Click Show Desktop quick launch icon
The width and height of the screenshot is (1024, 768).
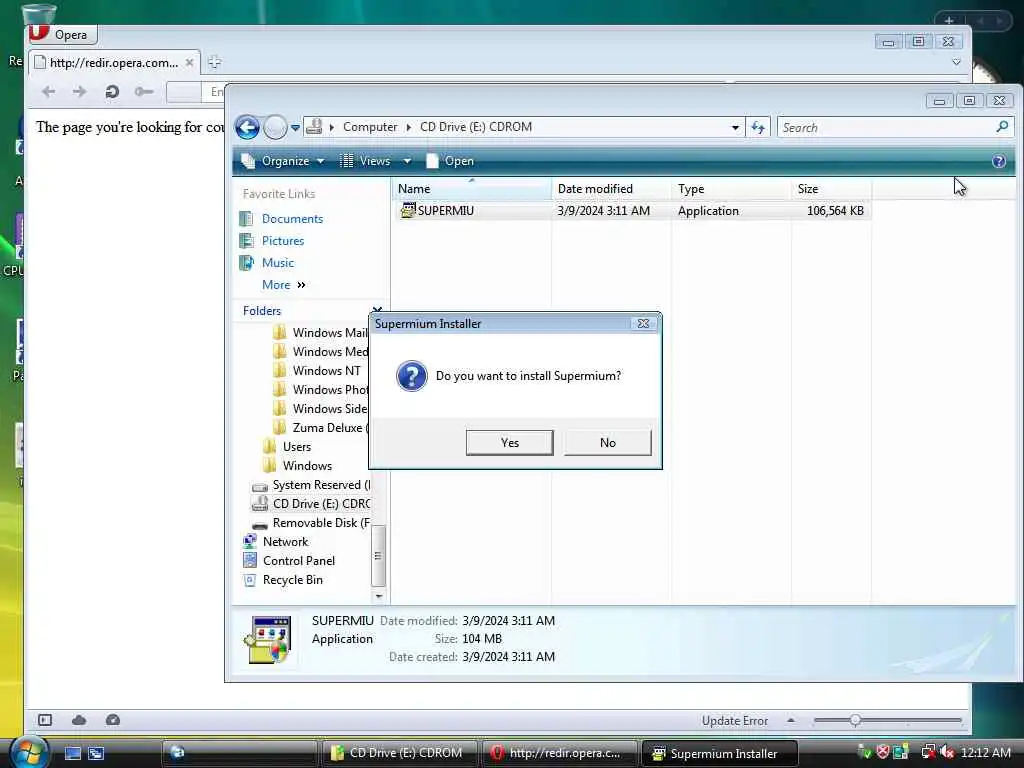(72, 753)
